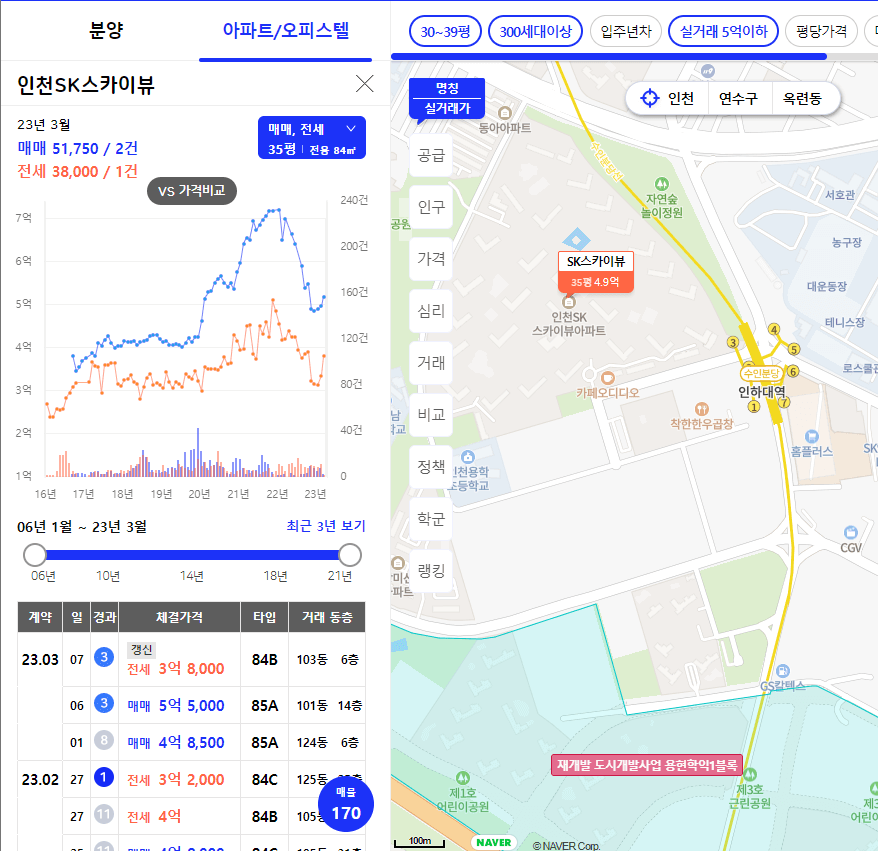Screen dimensions: 878x851
Task: Click elapsed badge 8 for 매매 4억 8,500
Action: coord(104,740)
